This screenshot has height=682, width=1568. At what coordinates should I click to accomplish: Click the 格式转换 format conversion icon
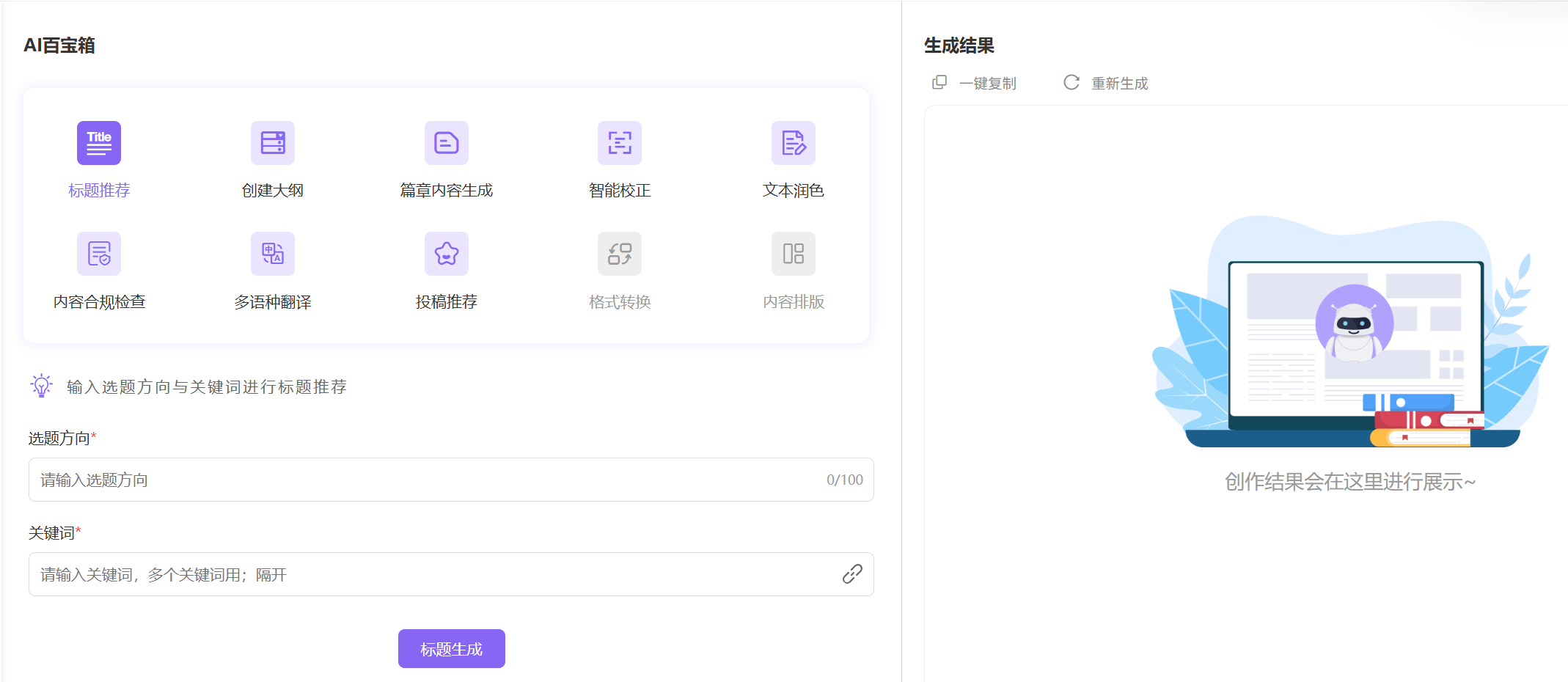[620, 254]
